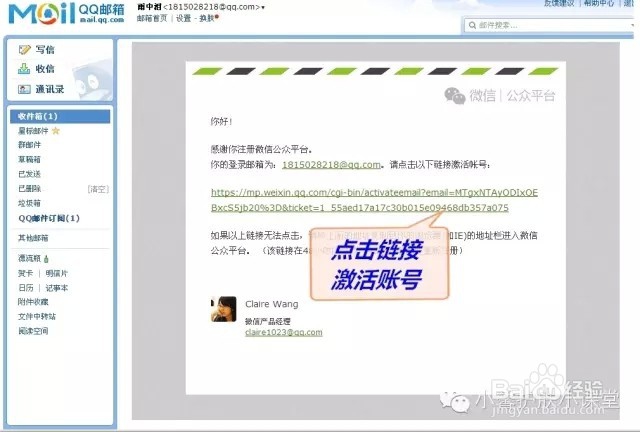640x432 pixels.
Task: Click 收信 receive mail button
Action: click(45, 69)
